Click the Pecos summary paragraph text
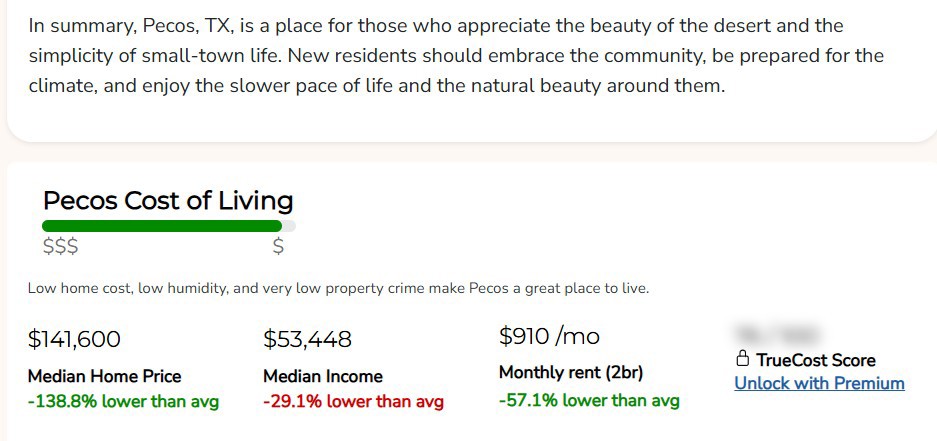This screenshot has height=441, width=937. click(x=456, y=56)
